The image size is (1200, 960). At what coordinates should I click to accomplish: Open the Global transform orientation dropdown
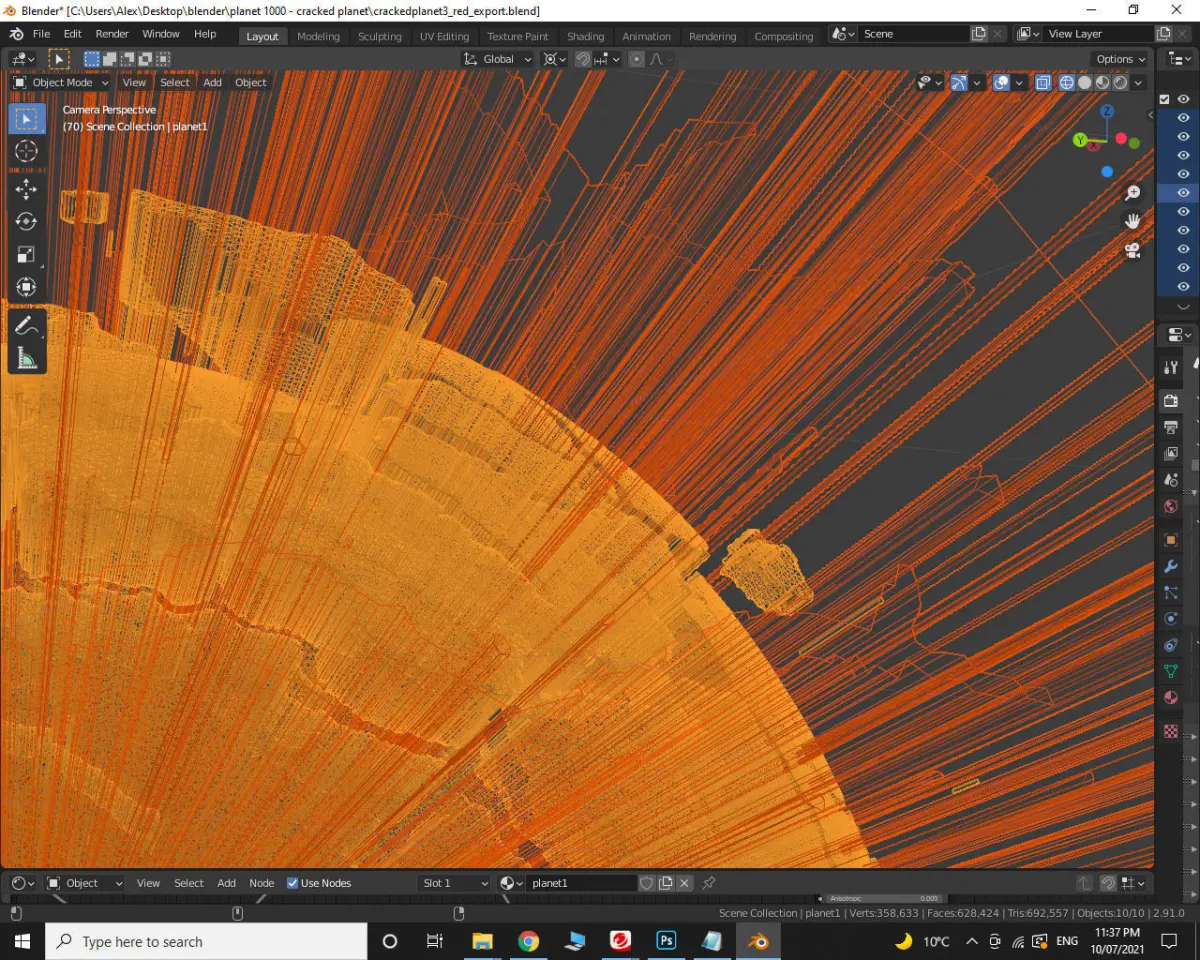tap(498, 59)
